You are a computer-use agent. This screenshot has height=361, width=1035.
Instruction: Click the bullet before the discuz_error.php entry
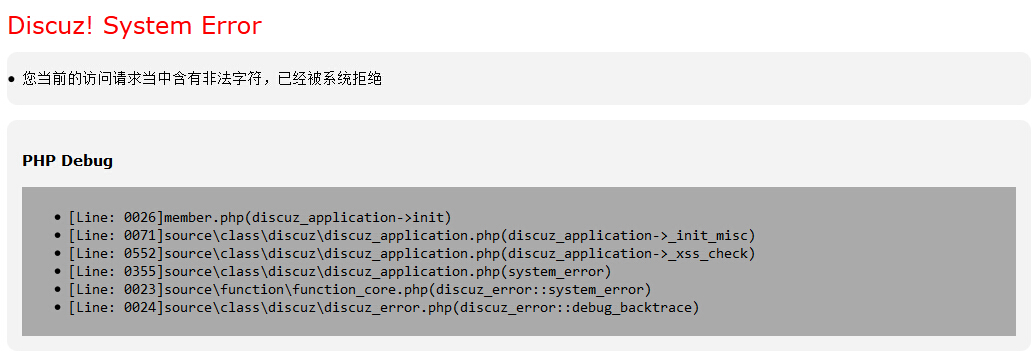[57, 308]
